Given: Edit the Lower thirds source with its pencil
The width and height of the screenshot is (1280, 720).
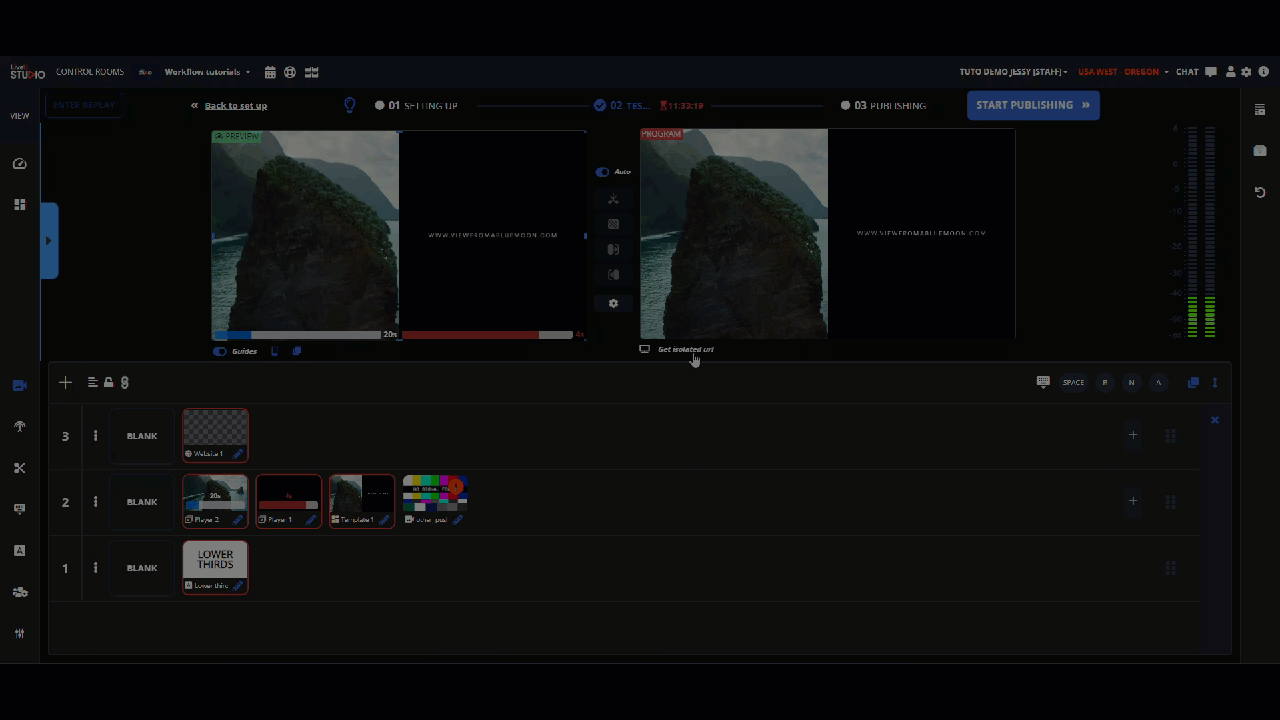Looking at the screenshot, I should [x=238, y=586].
